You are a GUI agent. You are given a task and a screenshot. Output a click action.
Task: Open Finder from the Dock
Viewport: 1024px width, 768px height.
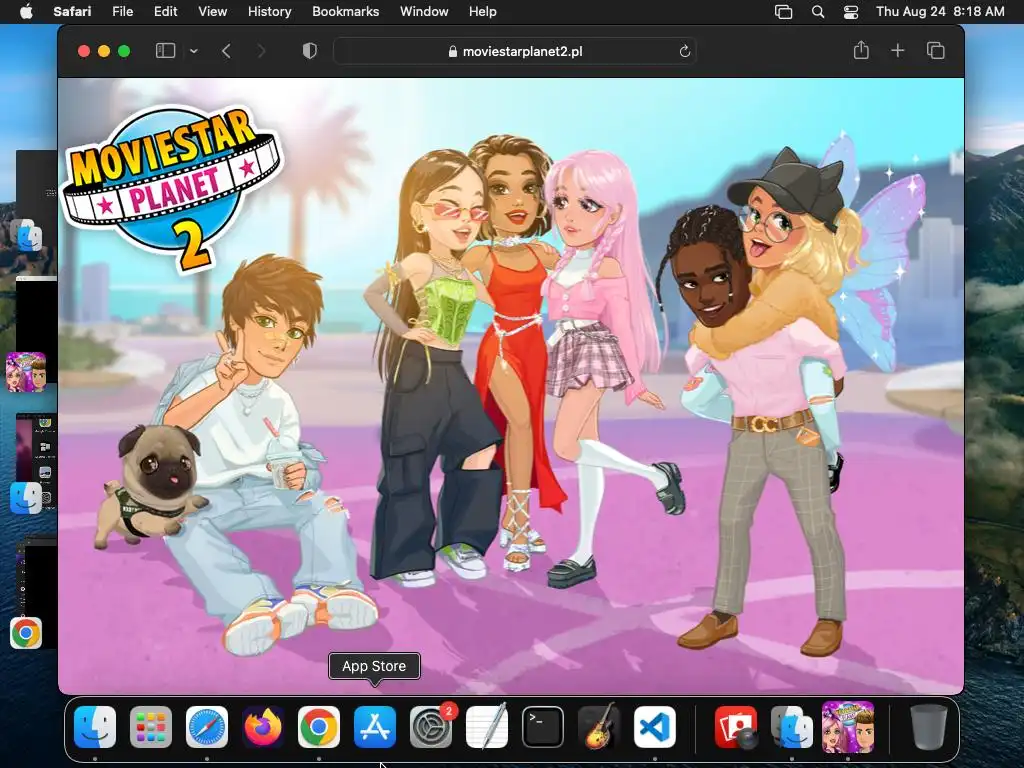pos(95,726)
